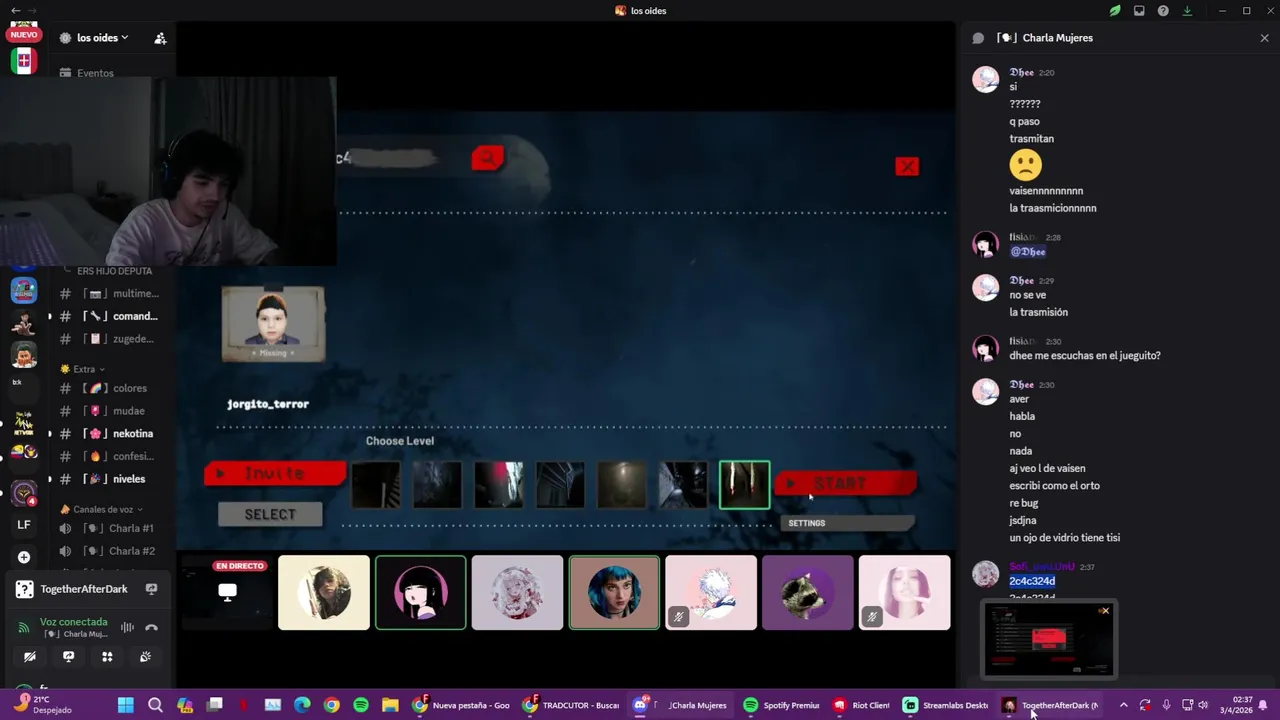
Task: Click the red Invite button
Action: [x=275, y=473]
